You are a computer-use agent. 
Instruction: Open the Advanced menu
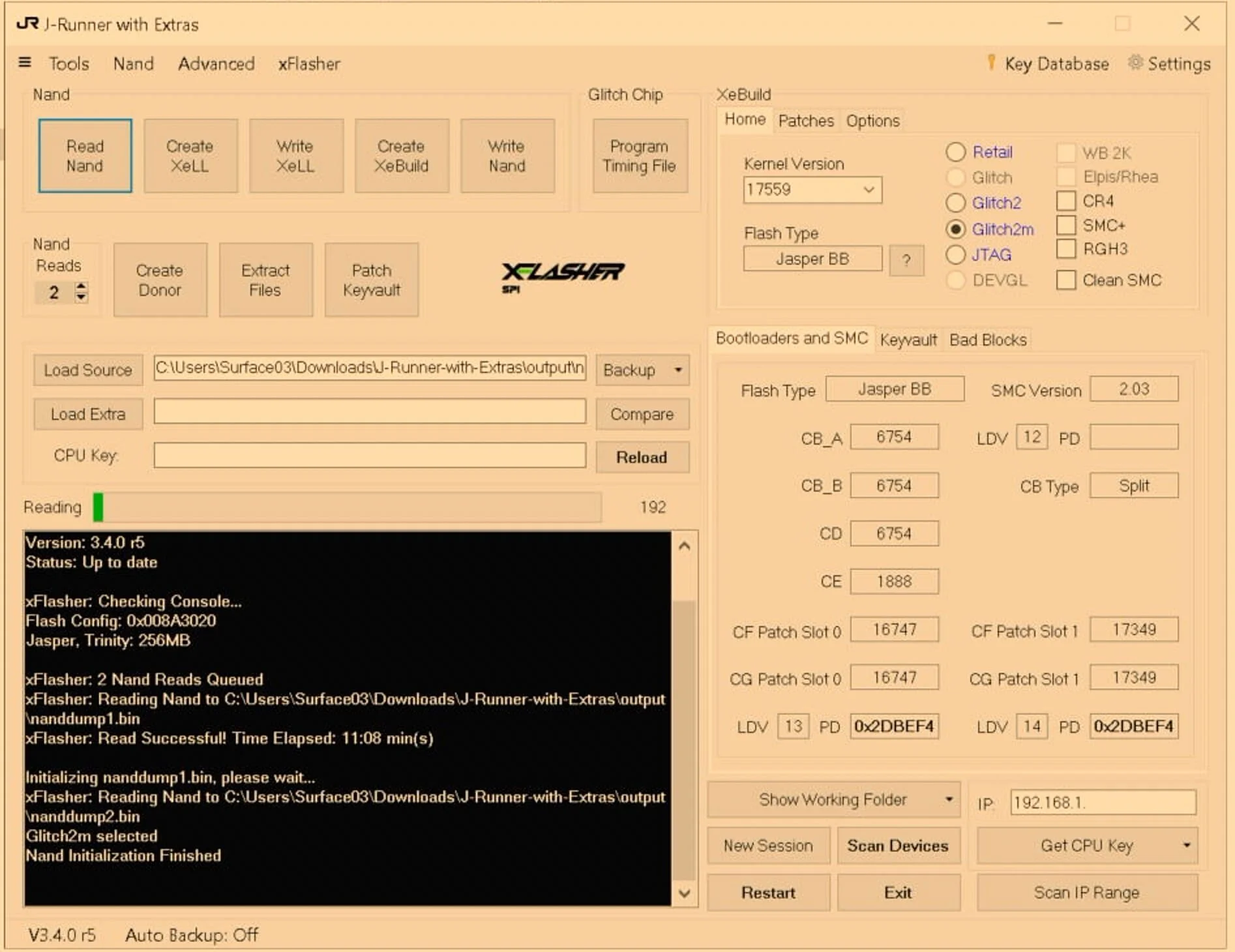[x=216, y=63]
